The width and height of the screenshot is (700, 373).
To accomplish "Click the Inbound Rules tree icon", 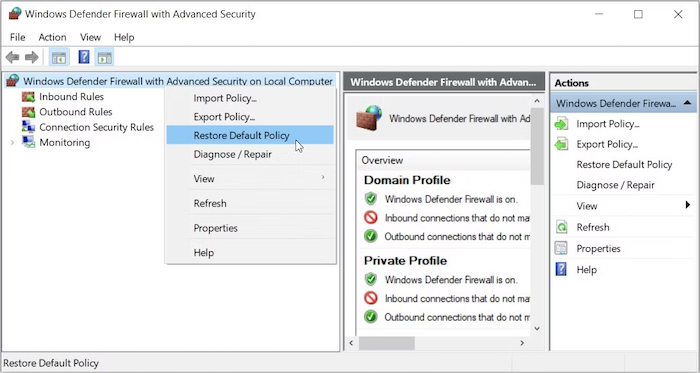I will coord(29,97).
